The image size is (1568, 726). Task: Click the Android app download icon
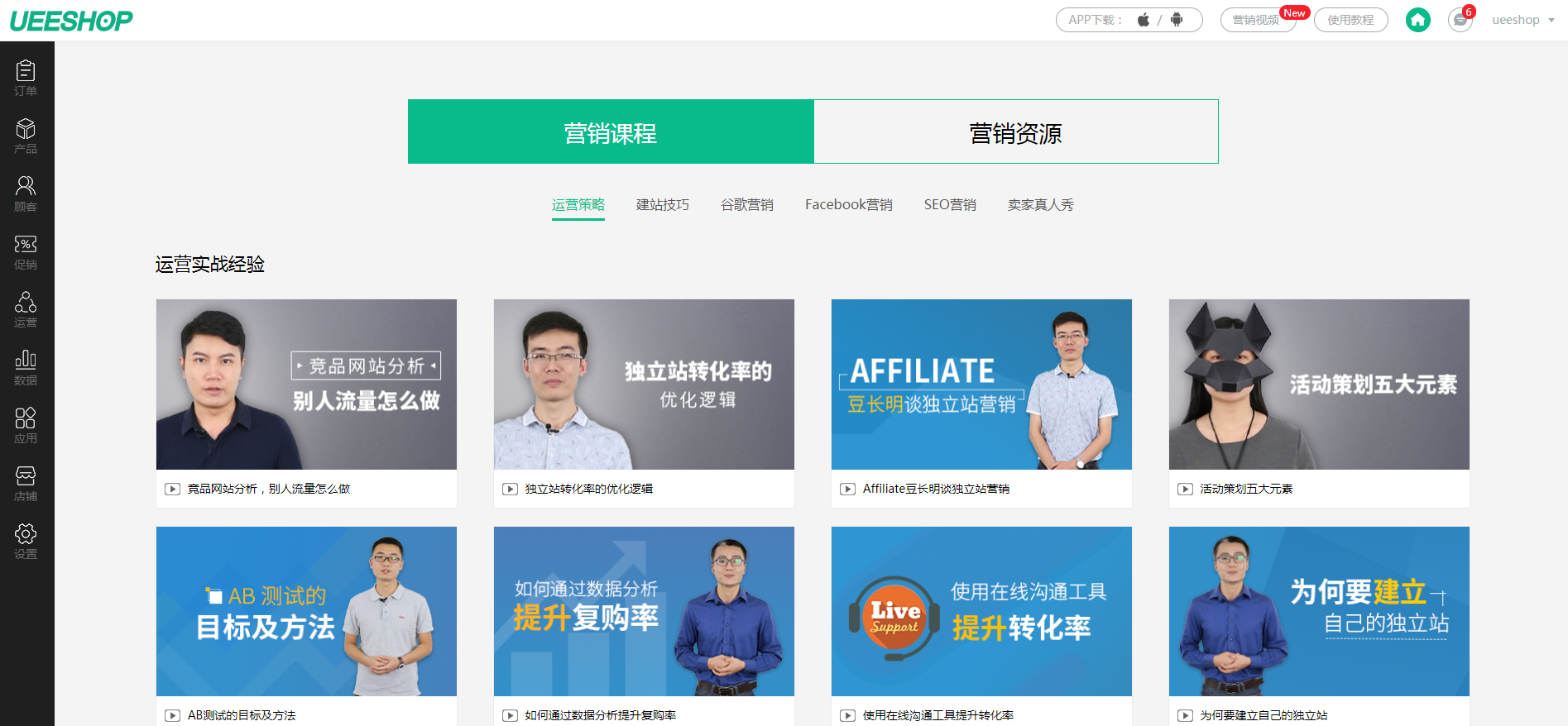1177,20
